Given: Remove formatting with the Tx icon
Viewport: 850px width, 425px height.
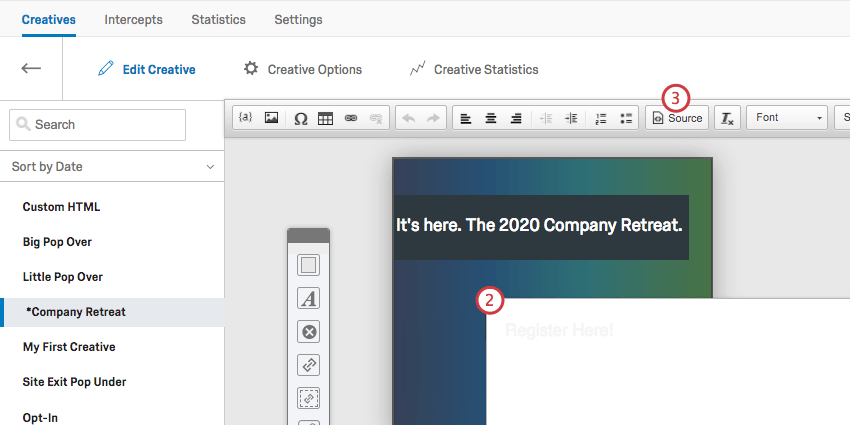Looking at the screenshot, I should [727, 118].
